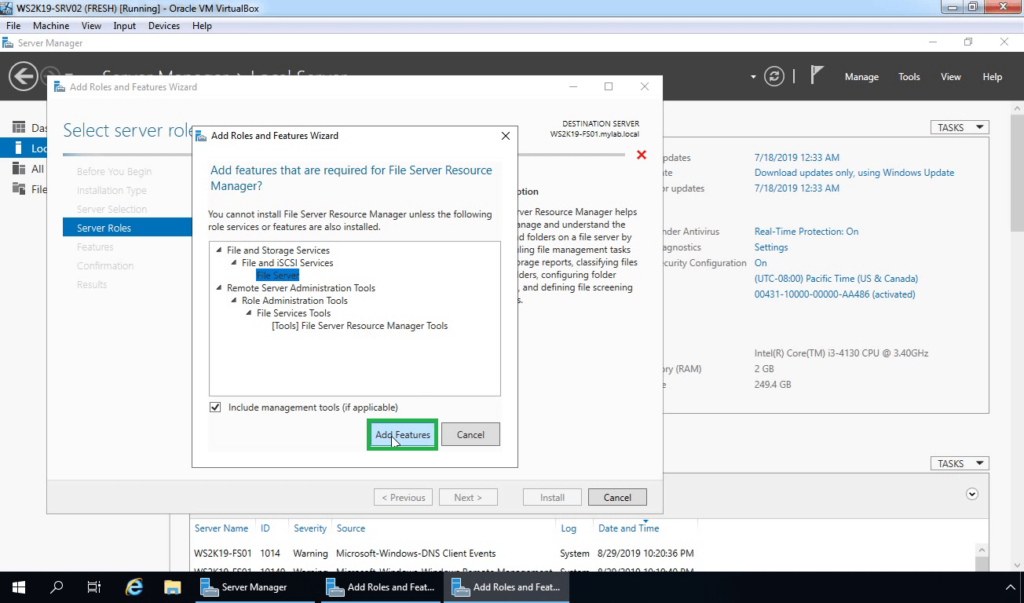
Task: Collapse File and iSCSI Services node
Action: [234, 263]
